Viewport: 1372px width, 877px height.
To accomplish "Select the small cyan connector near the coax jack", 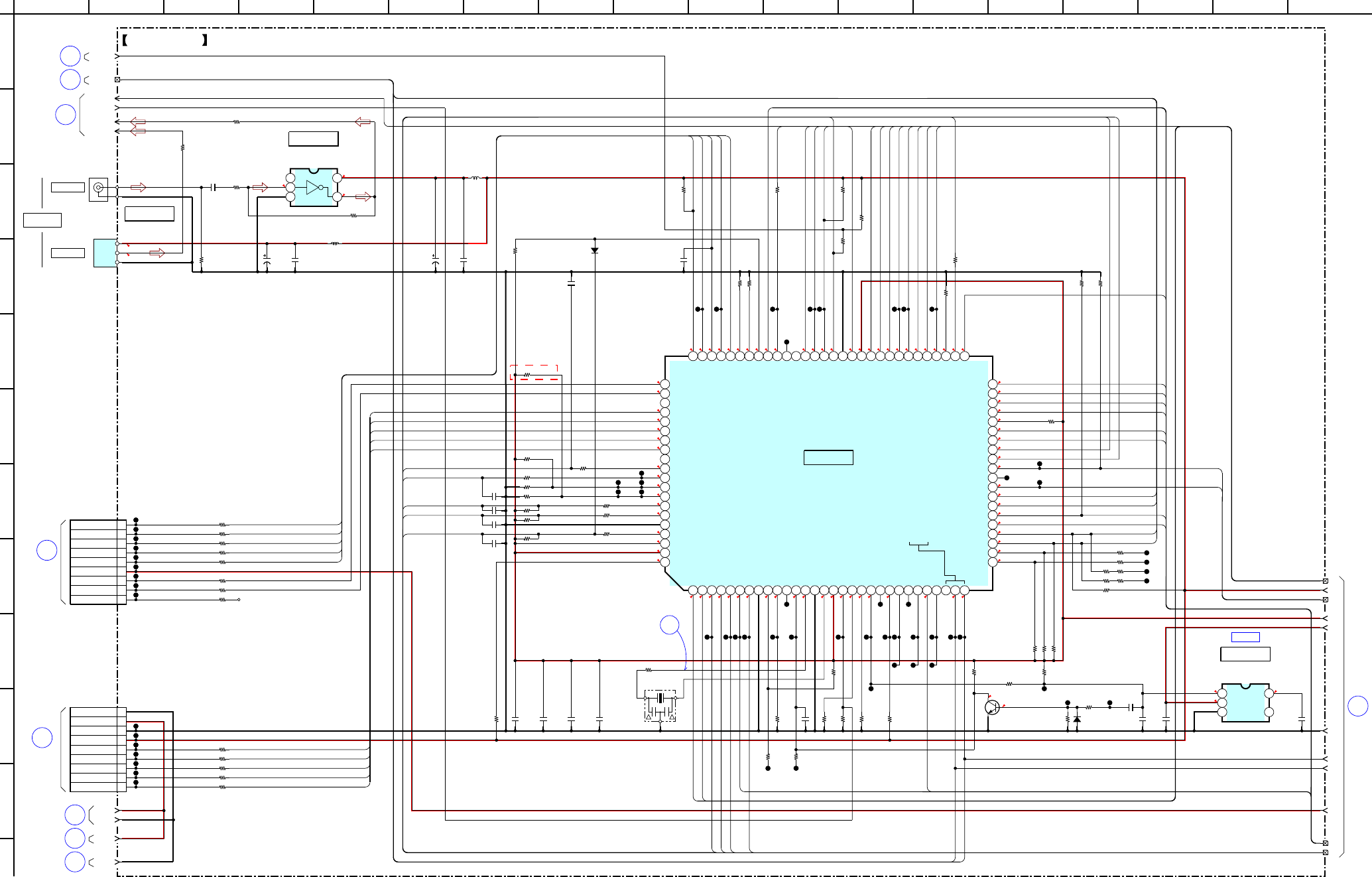I will [x=105, y=253].
